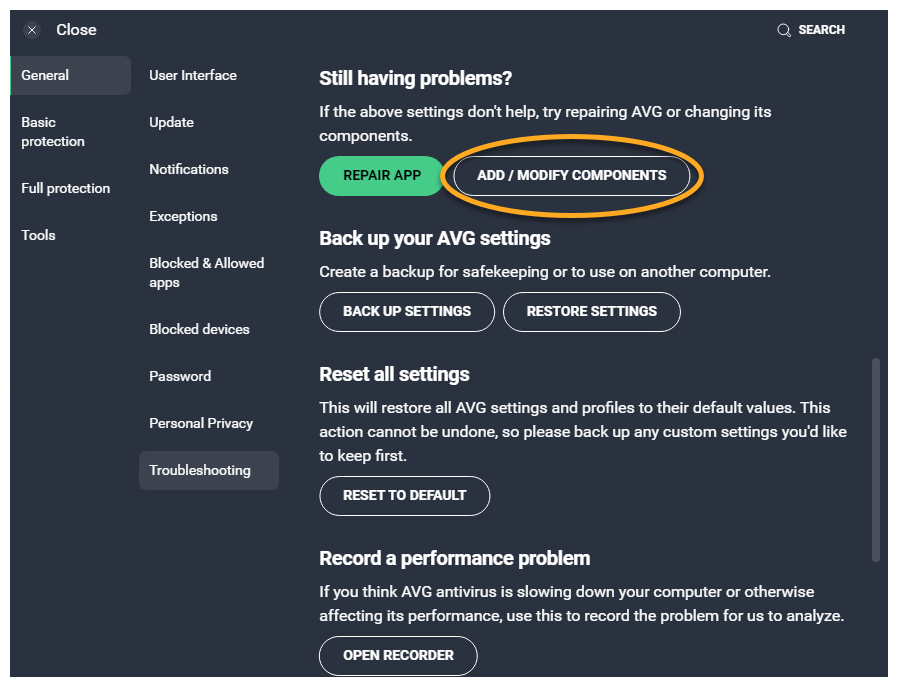
Task: Open User Interface settings
Action: point(193,75)
